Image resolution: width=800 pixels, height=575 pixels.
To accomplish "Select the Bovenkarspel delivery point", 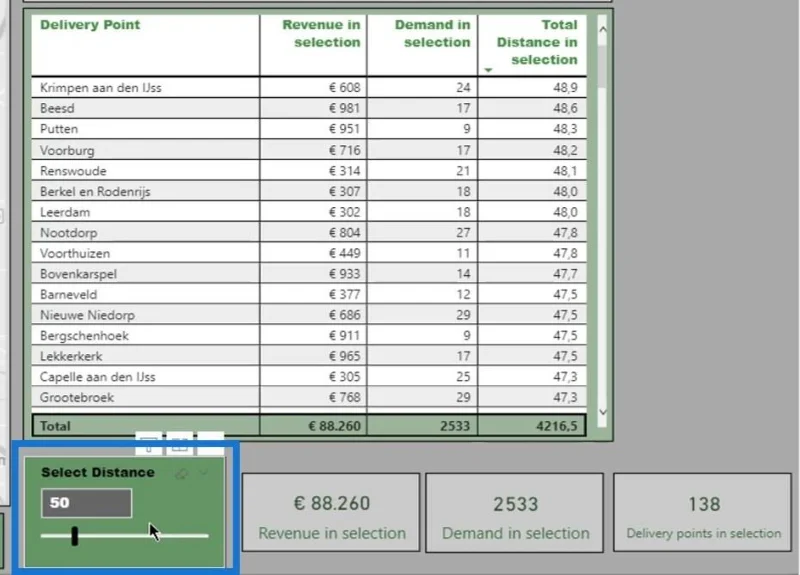I will coord(78,274).
